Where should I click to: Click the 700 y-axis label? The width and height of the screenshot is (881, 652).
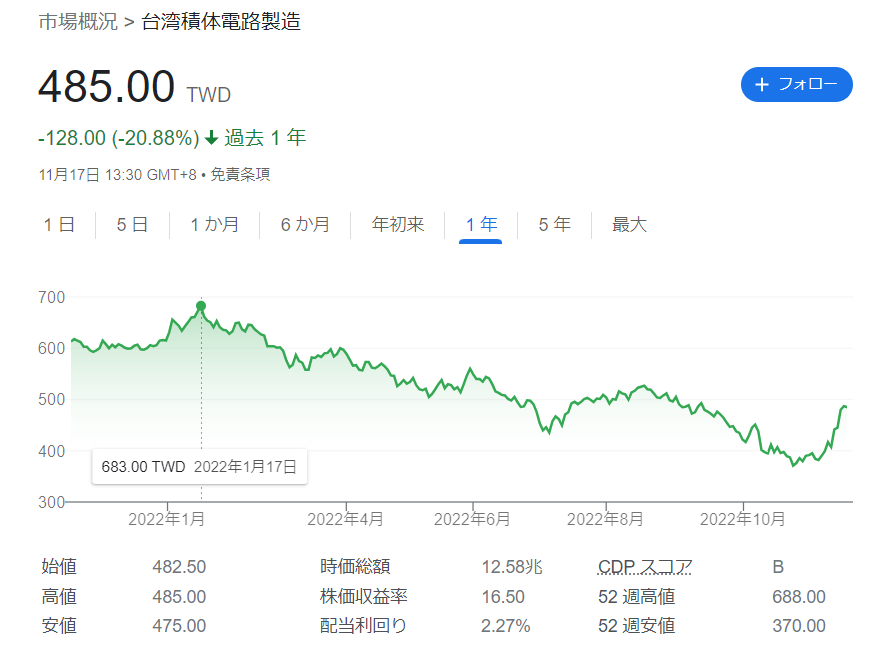(x=52, y=297)
